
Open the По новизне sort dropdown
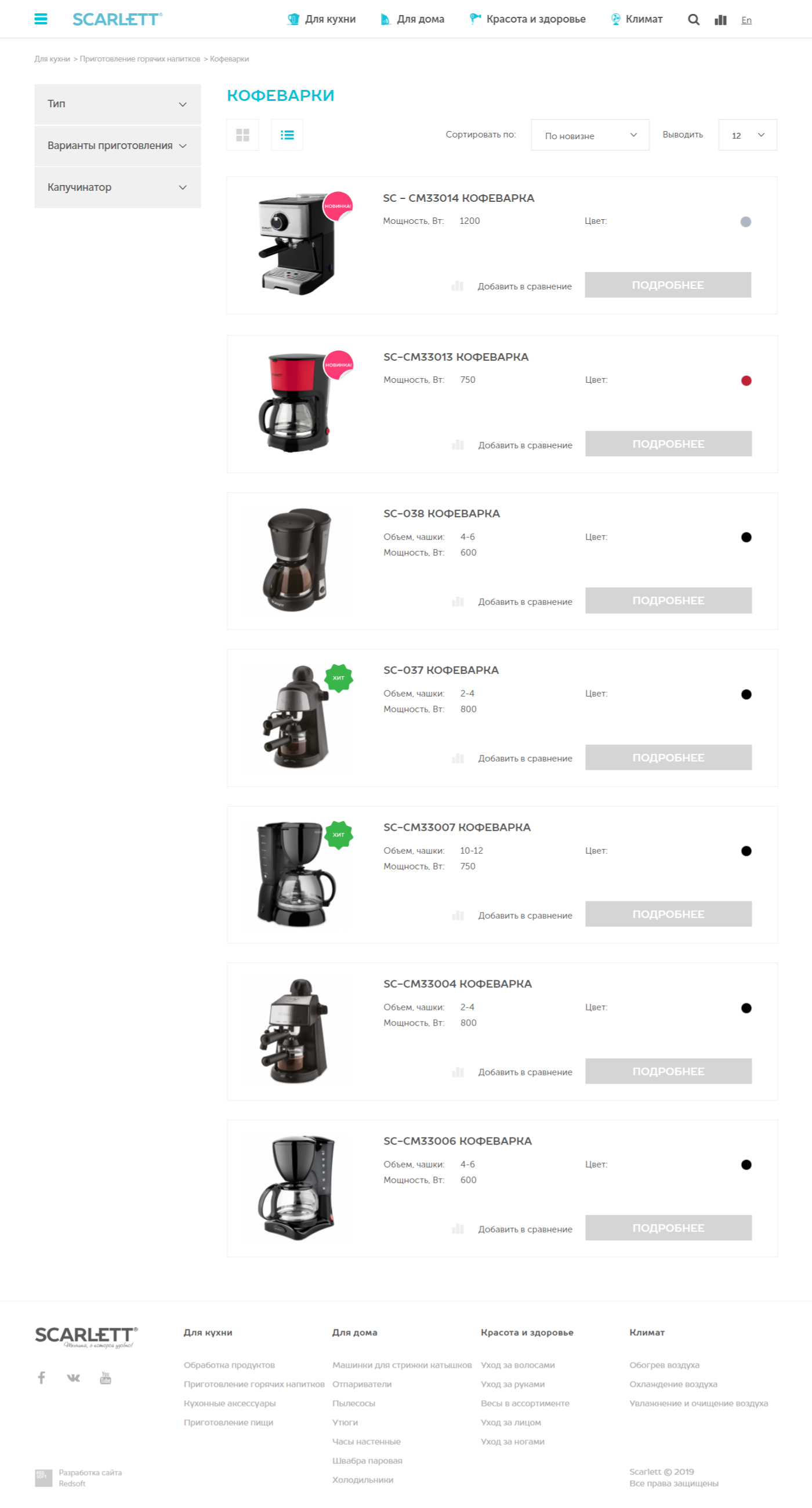tap(590, 135)
